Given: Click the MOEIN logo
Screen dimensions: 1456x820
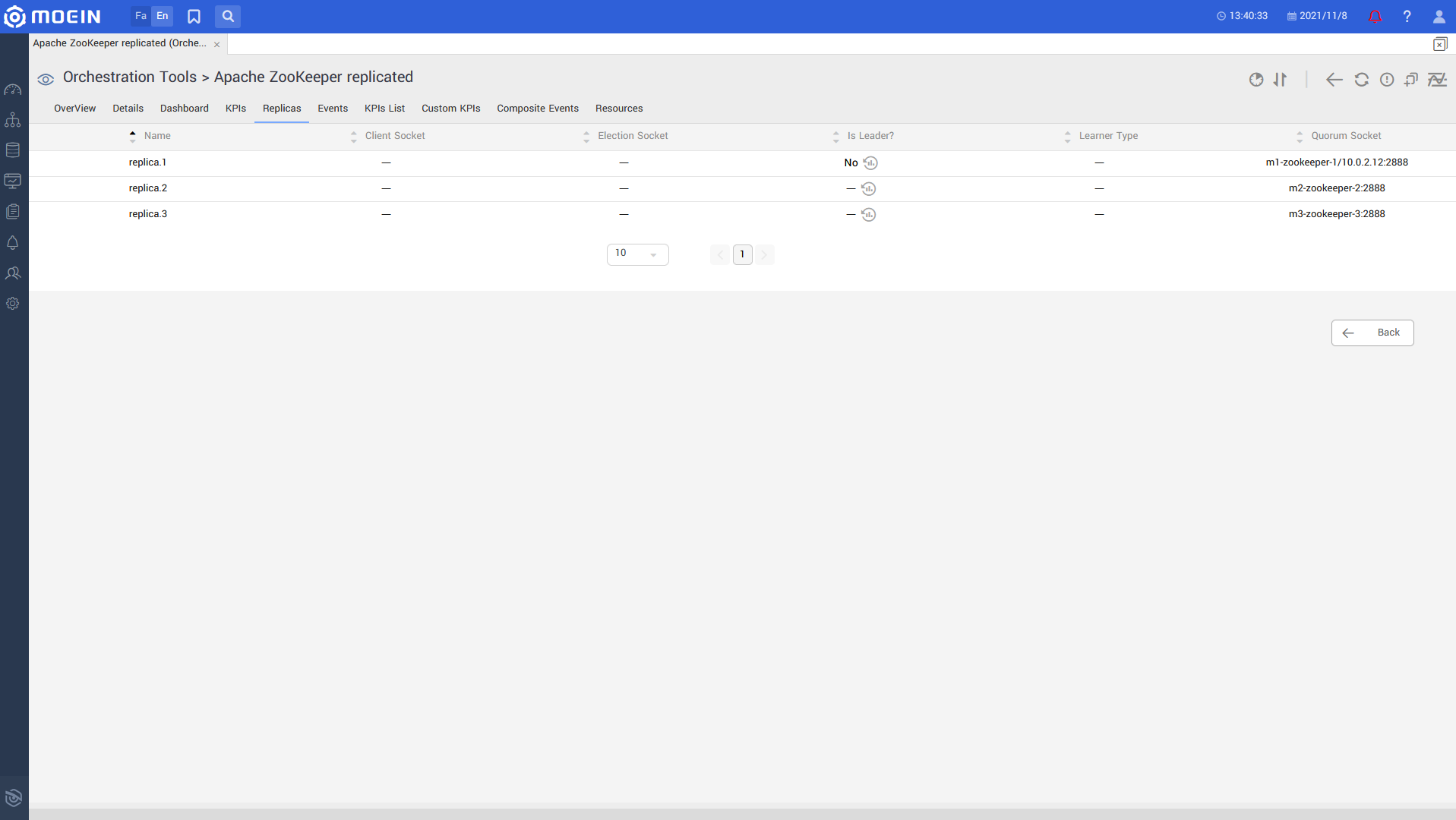Looking at the screenshot, I should pyautogui.click(x=52, y=16).
